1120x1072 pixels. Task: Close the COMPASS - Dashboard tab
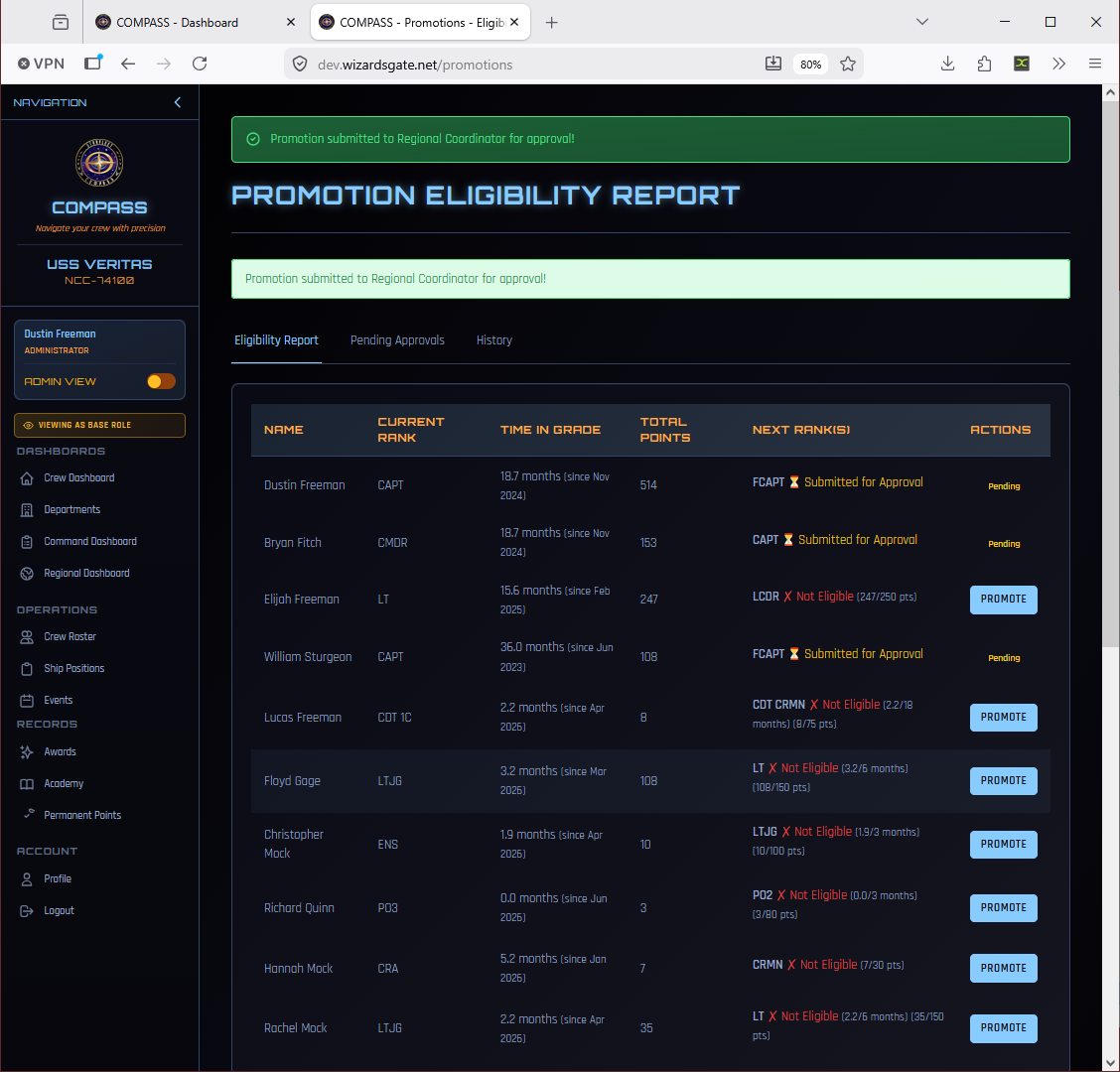(291, 22)
